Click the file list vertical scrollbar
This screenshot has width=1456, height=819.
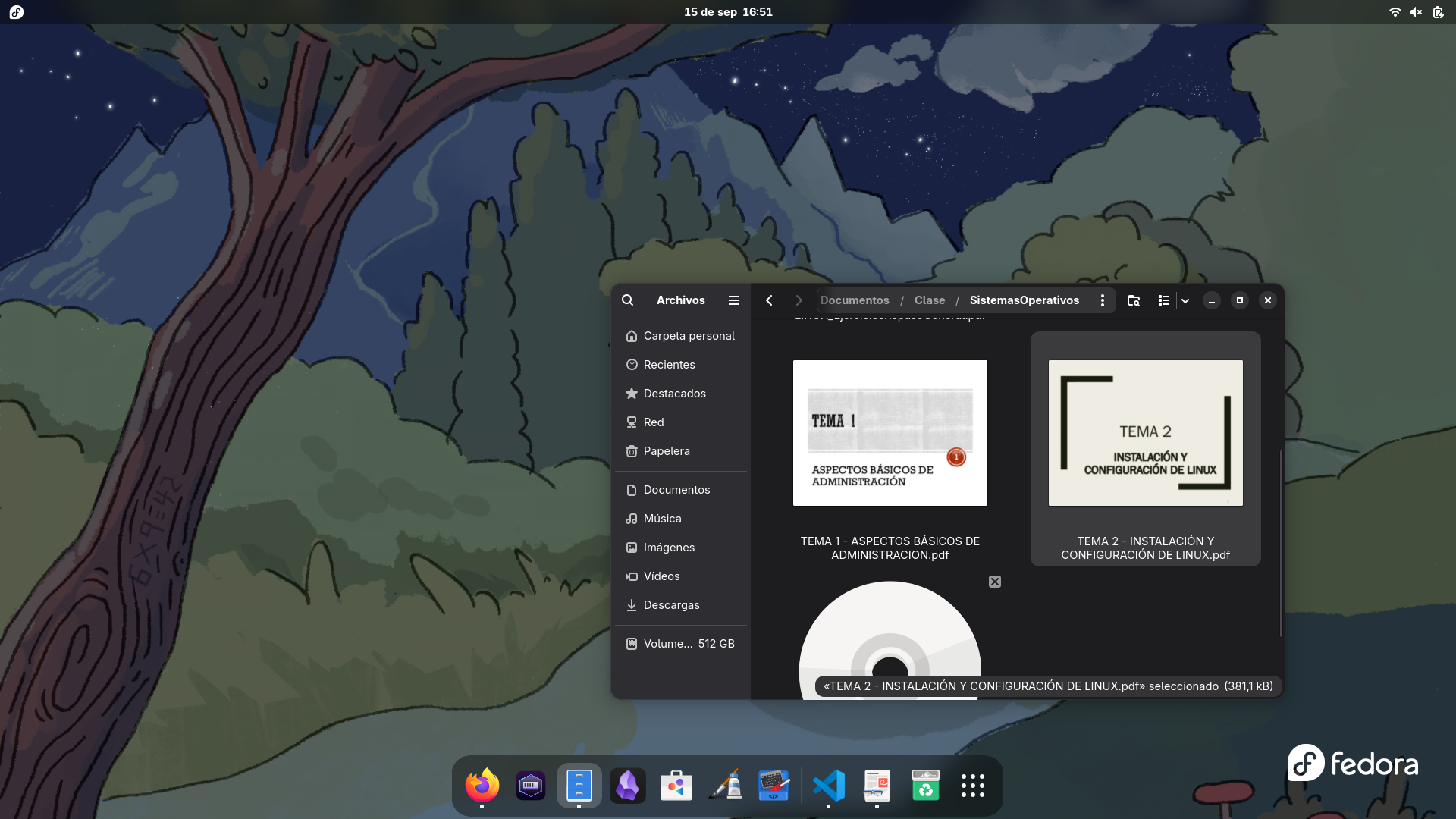click(1281, 544)
